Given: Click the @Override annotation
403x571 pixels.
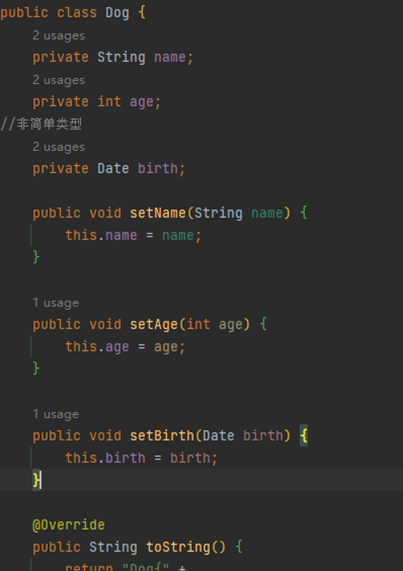Looking at the screenshot, I should click(69, 525).
